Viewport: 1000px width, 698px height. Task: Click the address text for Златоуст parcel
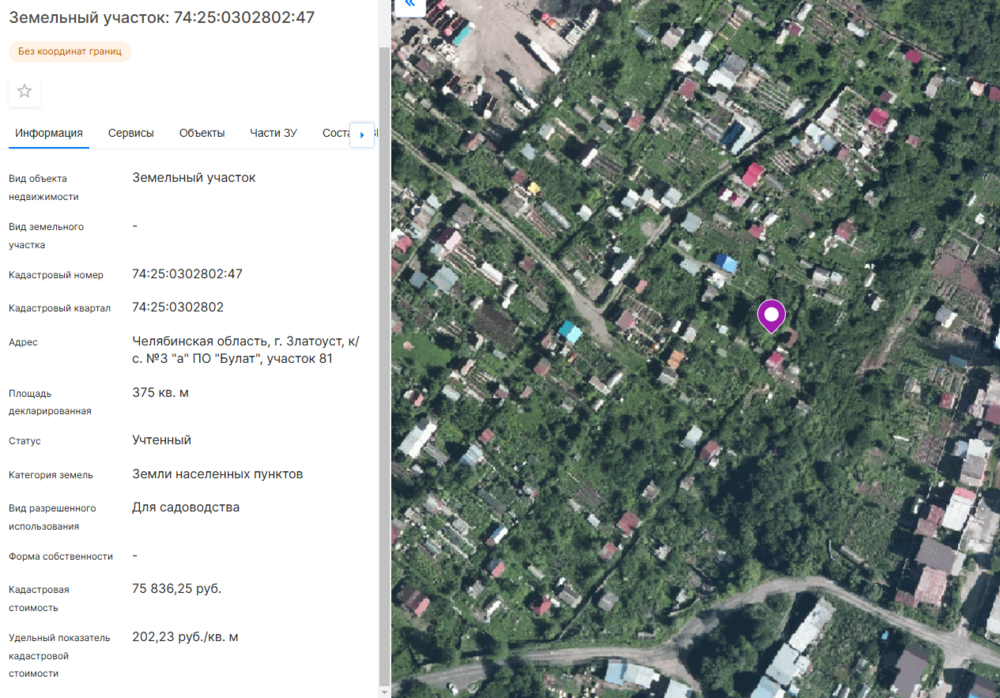[245, 350]
